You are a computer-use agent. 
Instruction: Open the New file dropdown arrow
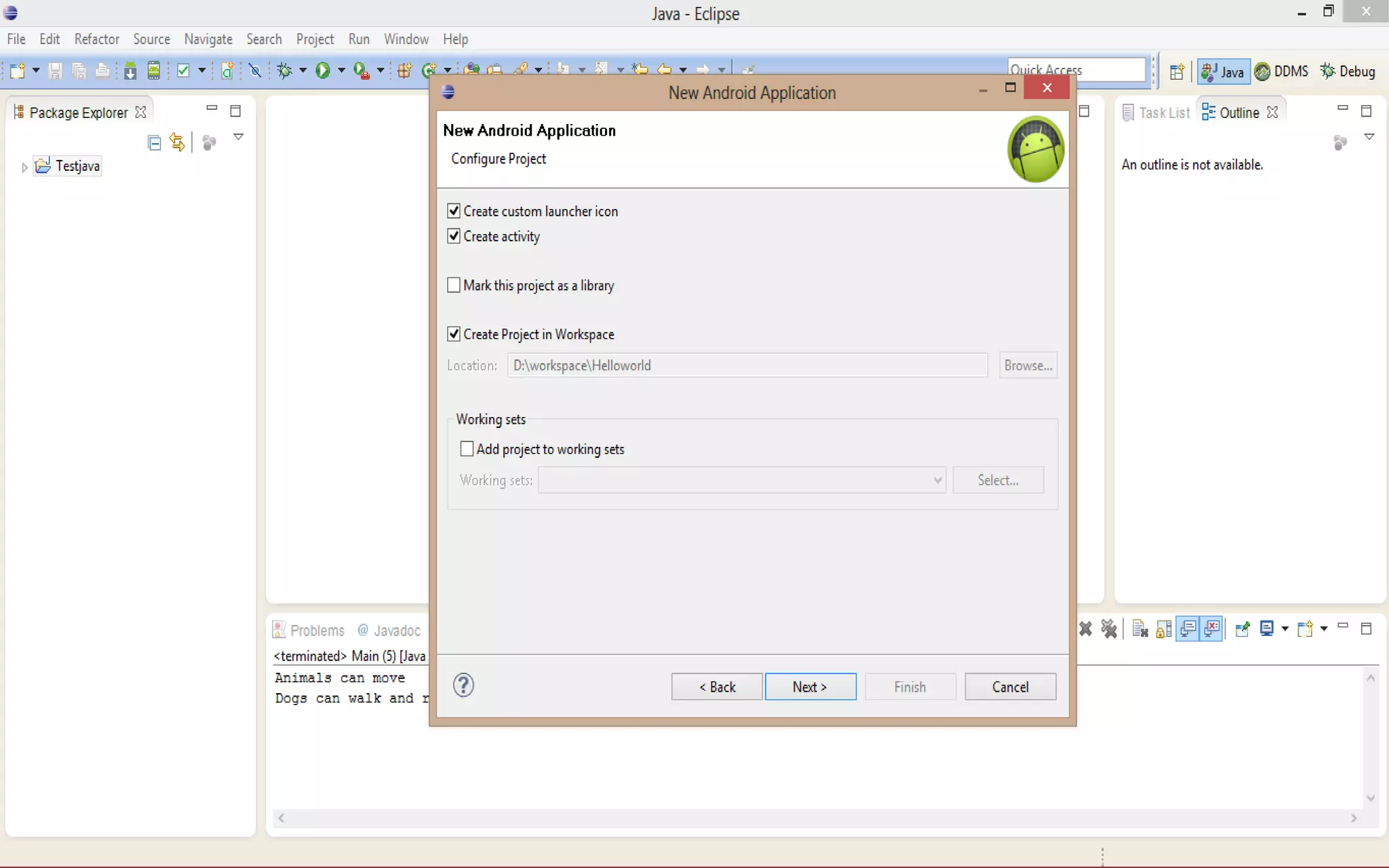point(36,70)
